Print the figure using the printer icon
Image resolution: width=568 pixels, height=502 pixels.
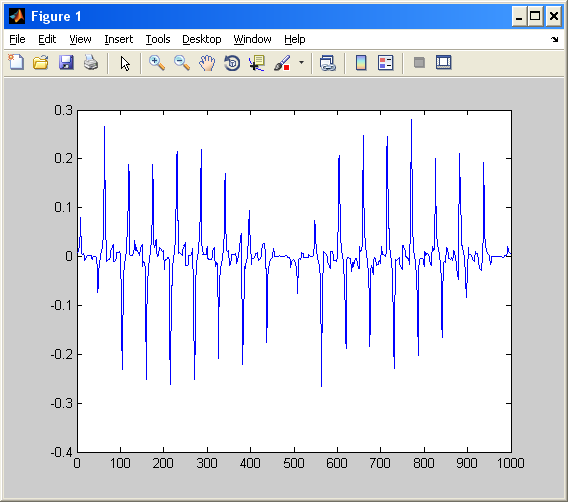(91, 63)
